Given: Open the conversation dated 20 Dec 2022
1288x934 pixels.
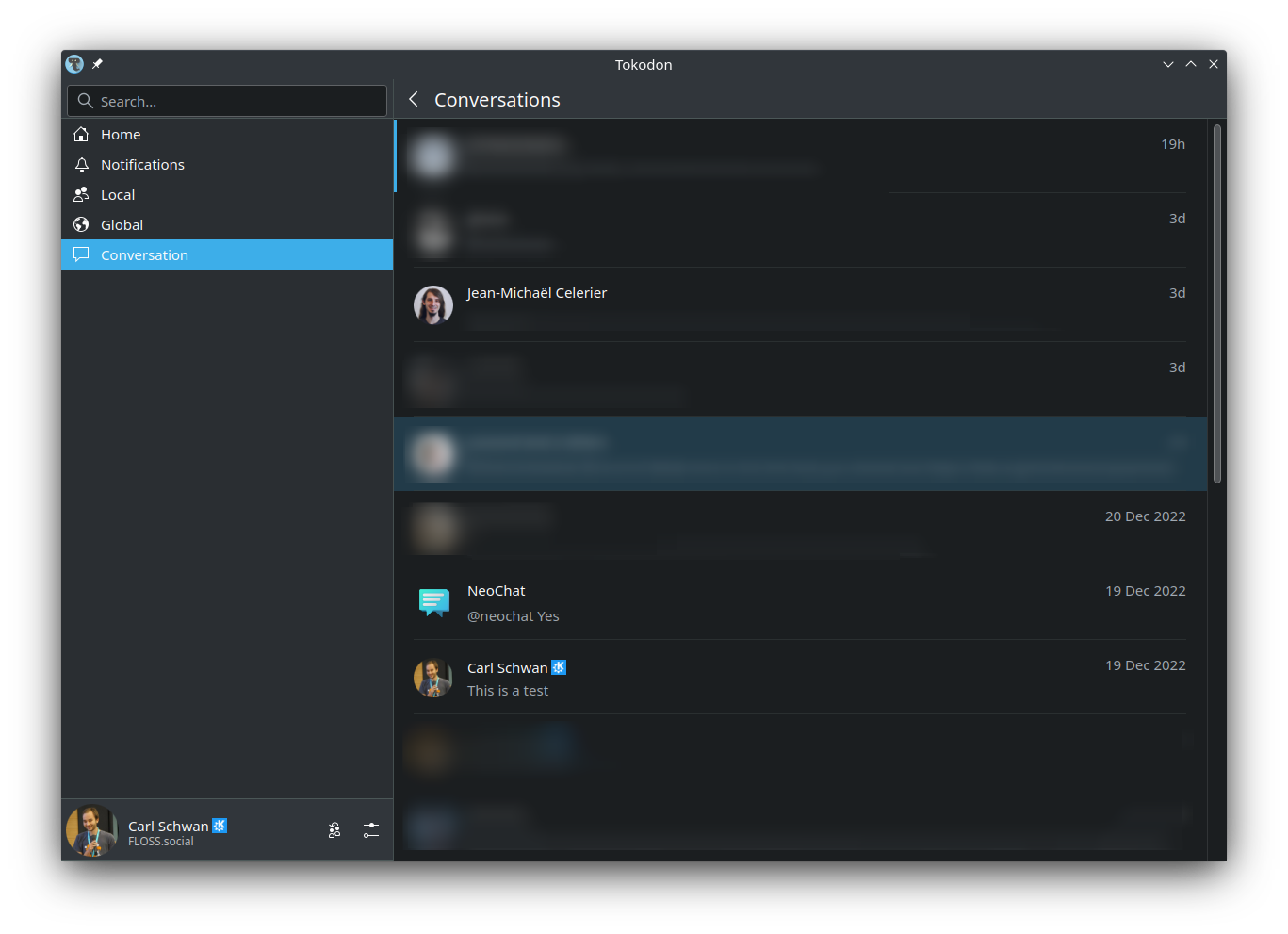Looking at the screenshot, I should 800,529.
